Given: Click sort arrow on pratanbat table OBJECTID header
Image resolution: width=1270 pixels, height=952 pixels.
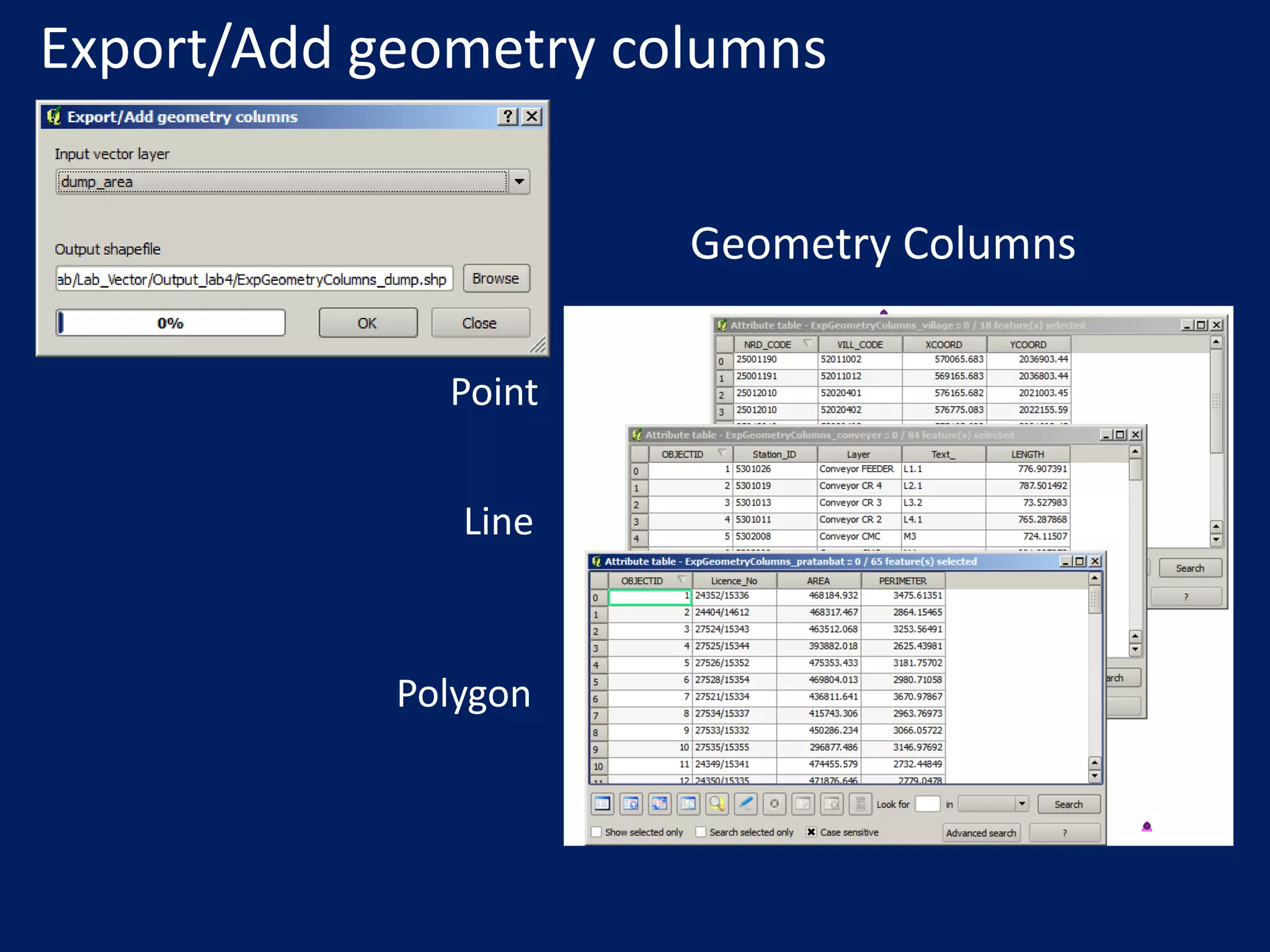Looking at the screenshot, I should coord(682,580).
